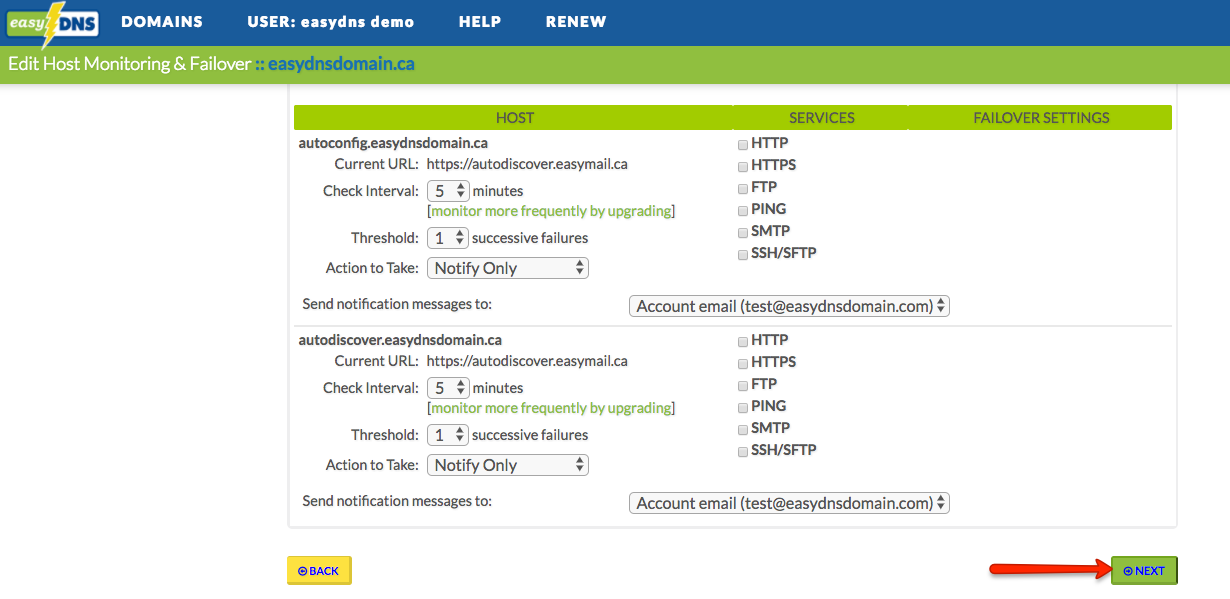This screenshot has width=1230, height=599.
Task: Open Check Interval dropdown for autoconfig host
Action: [448, 190]
